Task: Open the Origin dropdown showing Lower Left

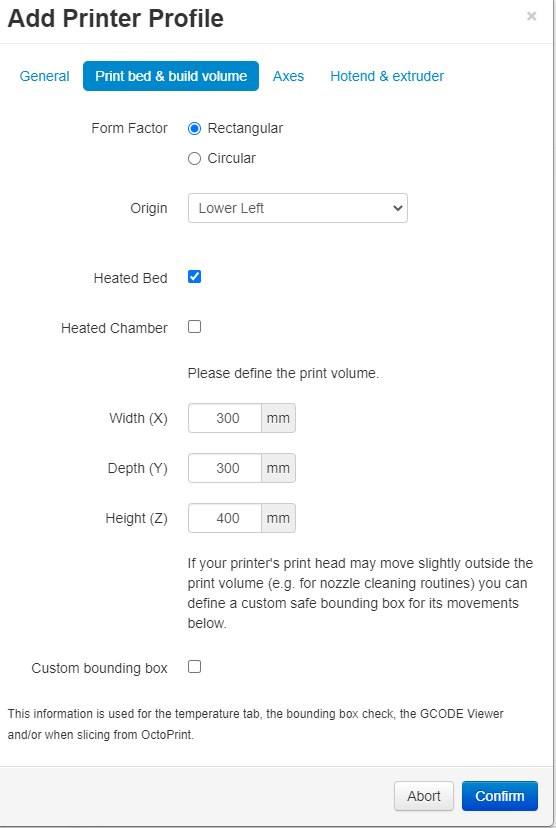Action: (298, 208)
